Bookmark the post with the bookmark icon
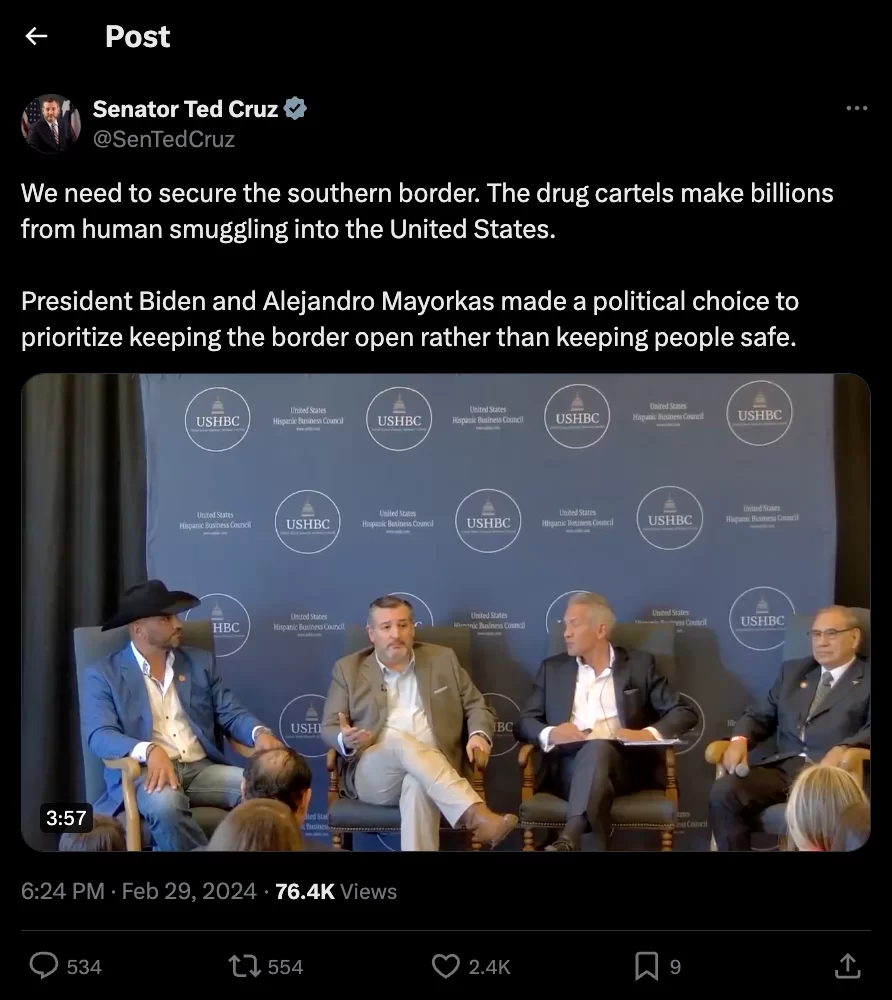 [x=647, y=966]
